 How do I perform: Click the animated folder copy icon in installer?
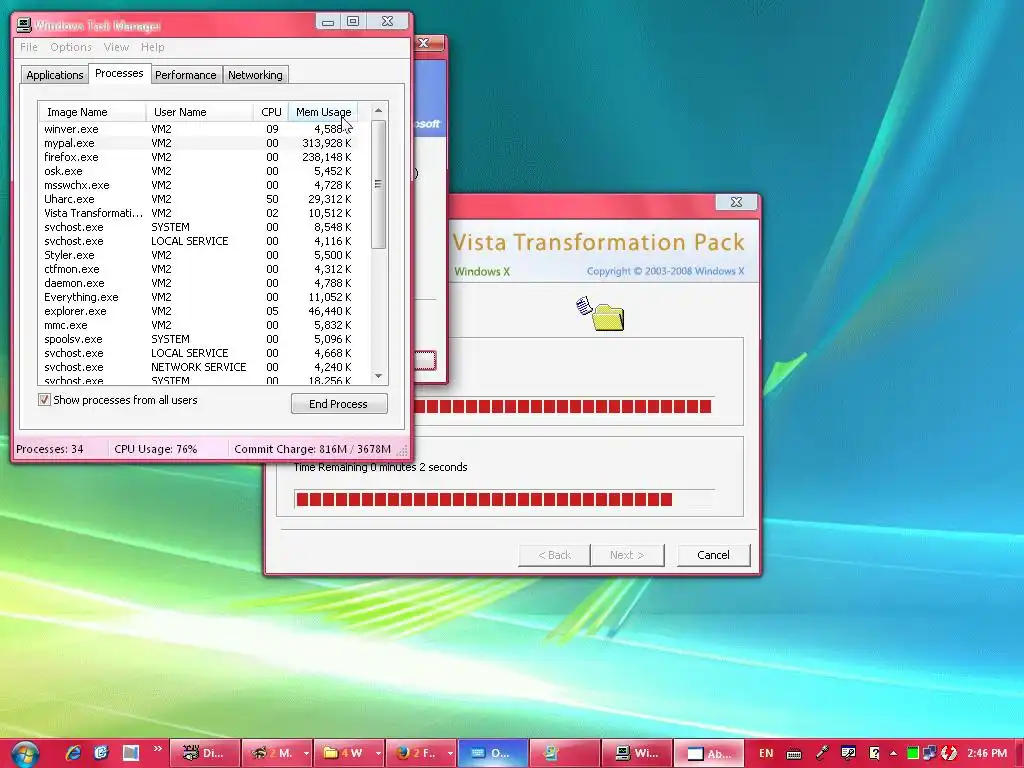click(601, 313)
